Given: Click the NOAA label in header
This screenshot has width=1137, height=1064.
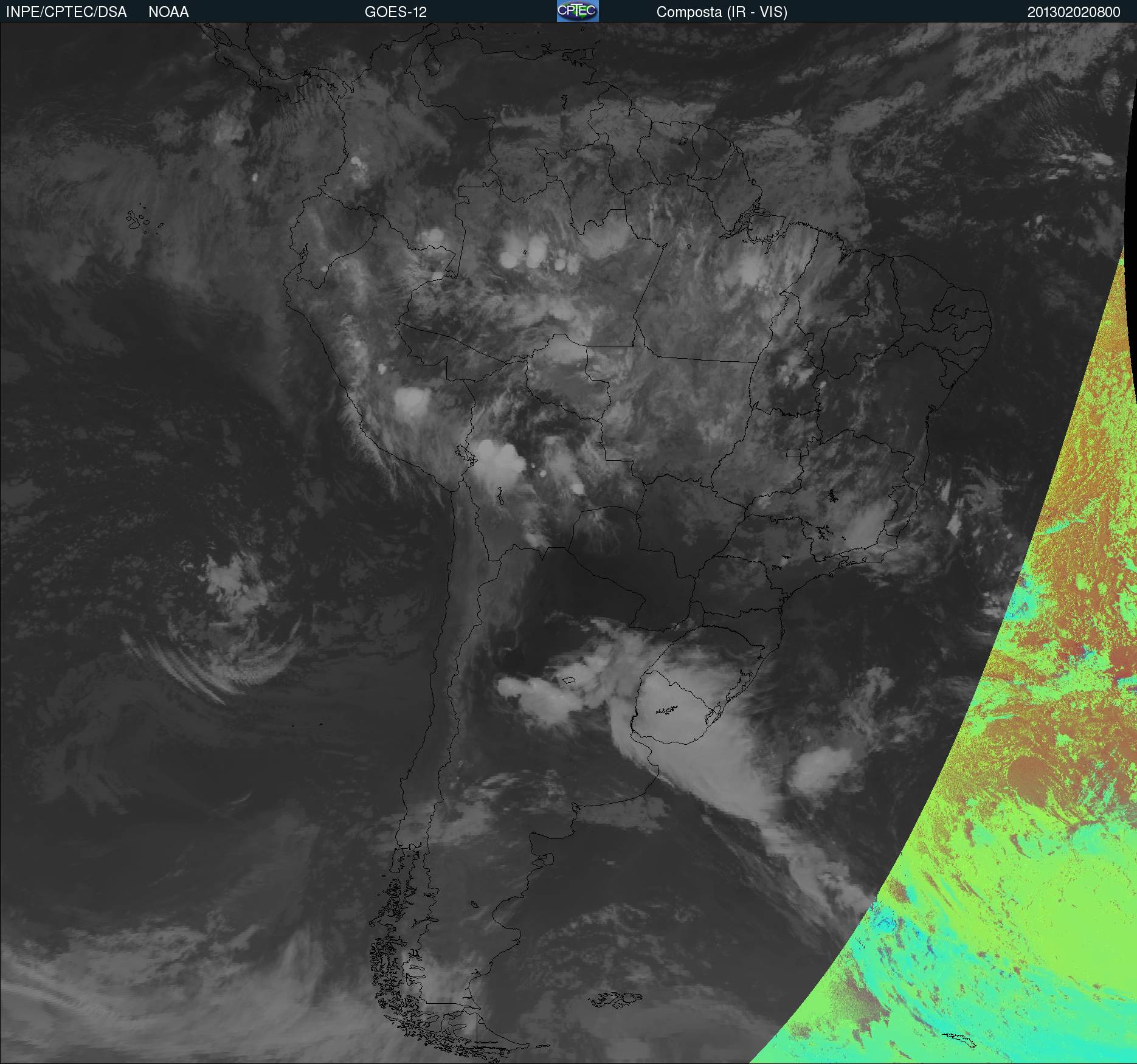Looking at the screenshot, I should [168, 12].
